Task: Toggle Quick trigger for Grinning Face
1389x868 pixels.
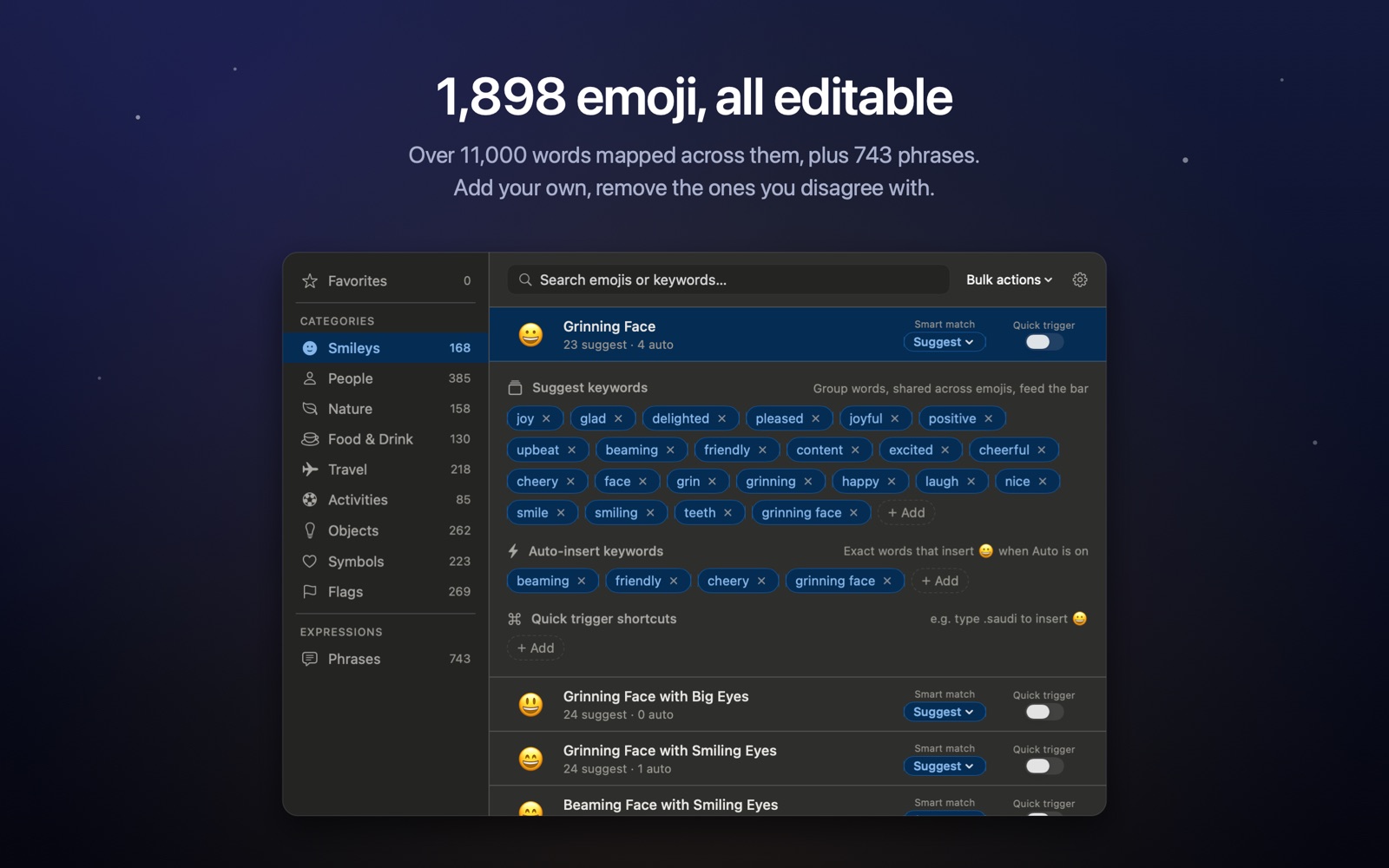Action: pos(1043,342)
